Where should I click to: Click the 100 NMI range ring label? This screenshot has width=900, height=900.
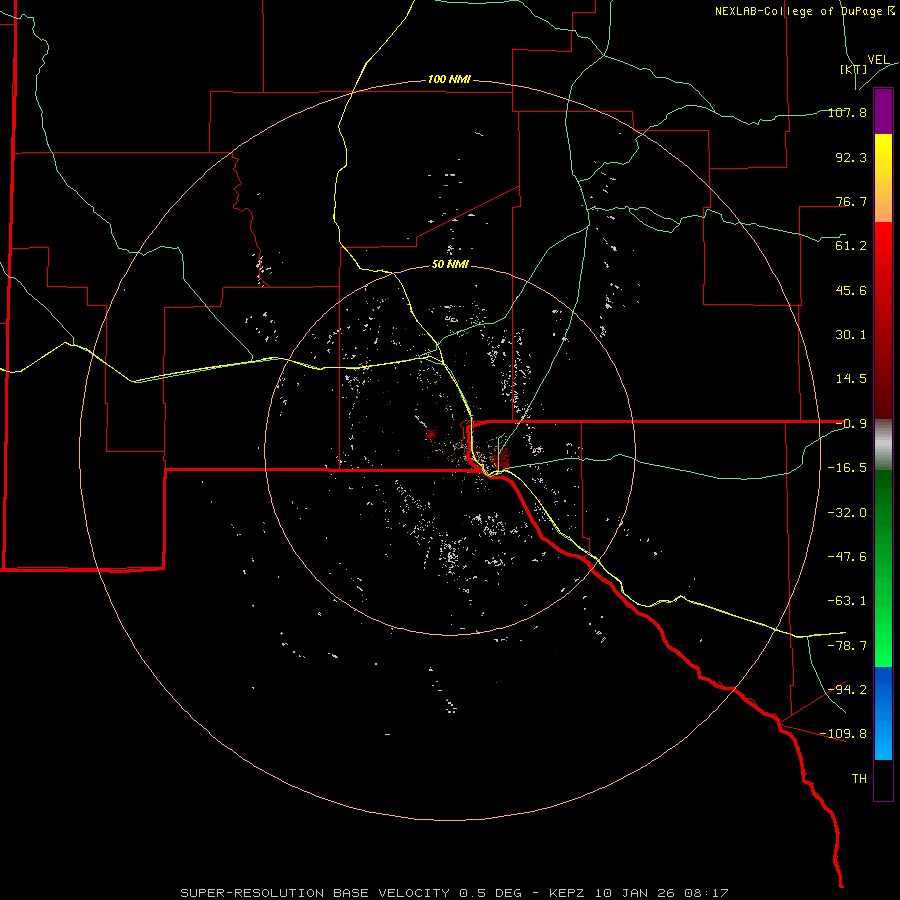tap(449, 79)
